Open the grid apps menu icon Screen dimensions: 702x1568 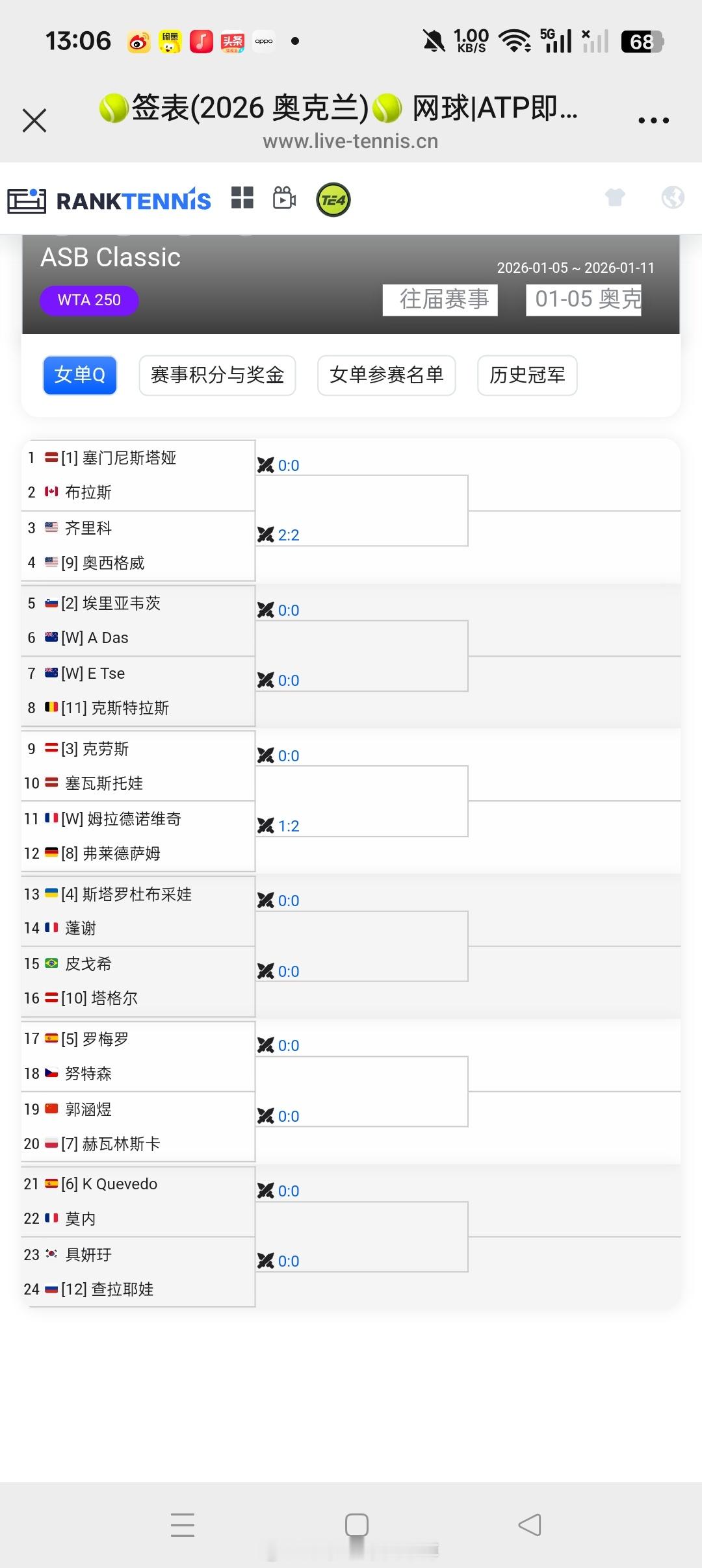(x=242, y=198)
